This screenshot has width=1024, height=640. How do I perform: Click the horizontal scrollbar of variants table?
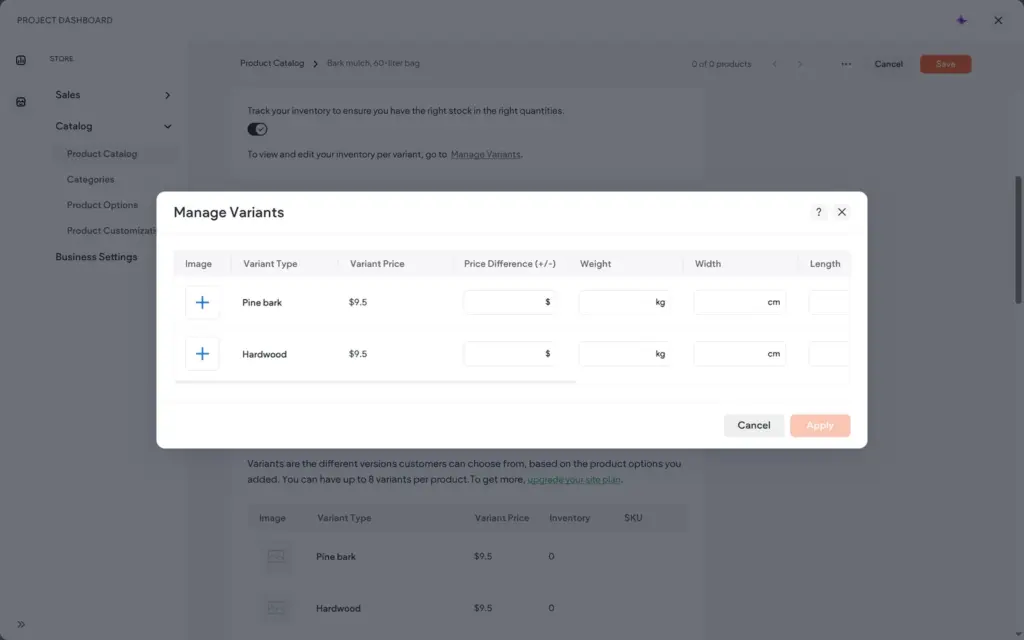(x=376, y=382)
